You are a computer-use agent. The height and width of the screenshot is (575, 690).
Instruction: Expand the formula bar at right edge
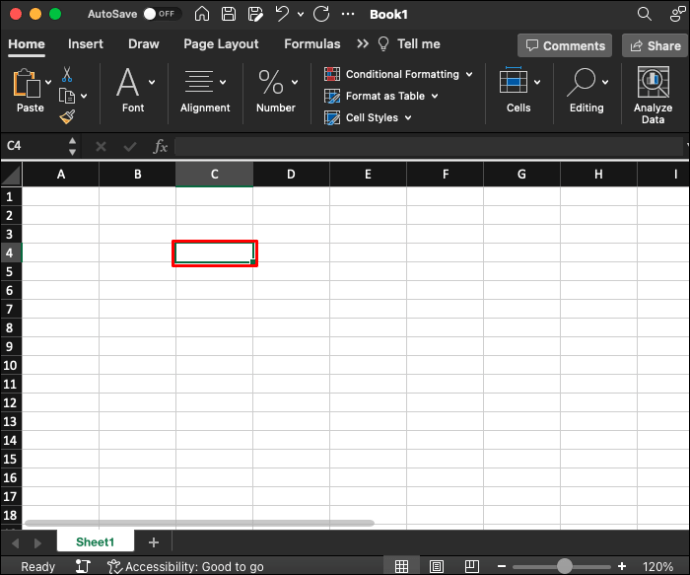687,144
